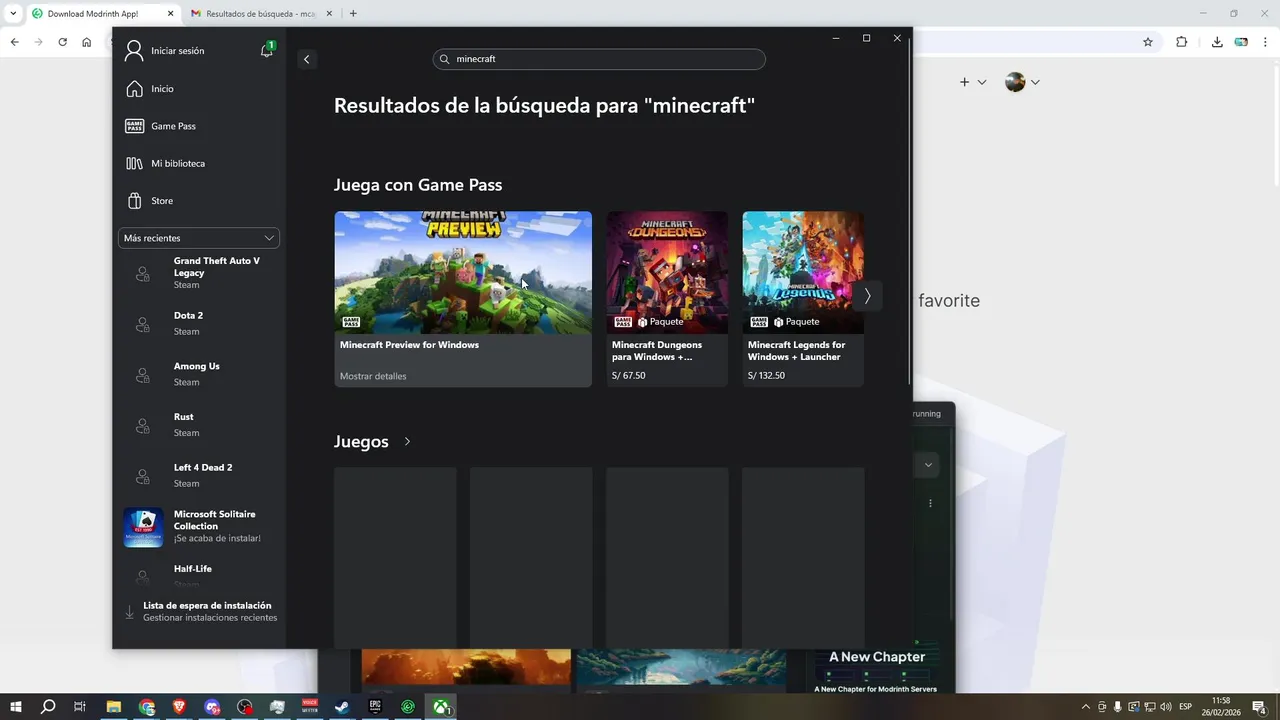Open Chrome three-dot menu

pos(1265,42)
